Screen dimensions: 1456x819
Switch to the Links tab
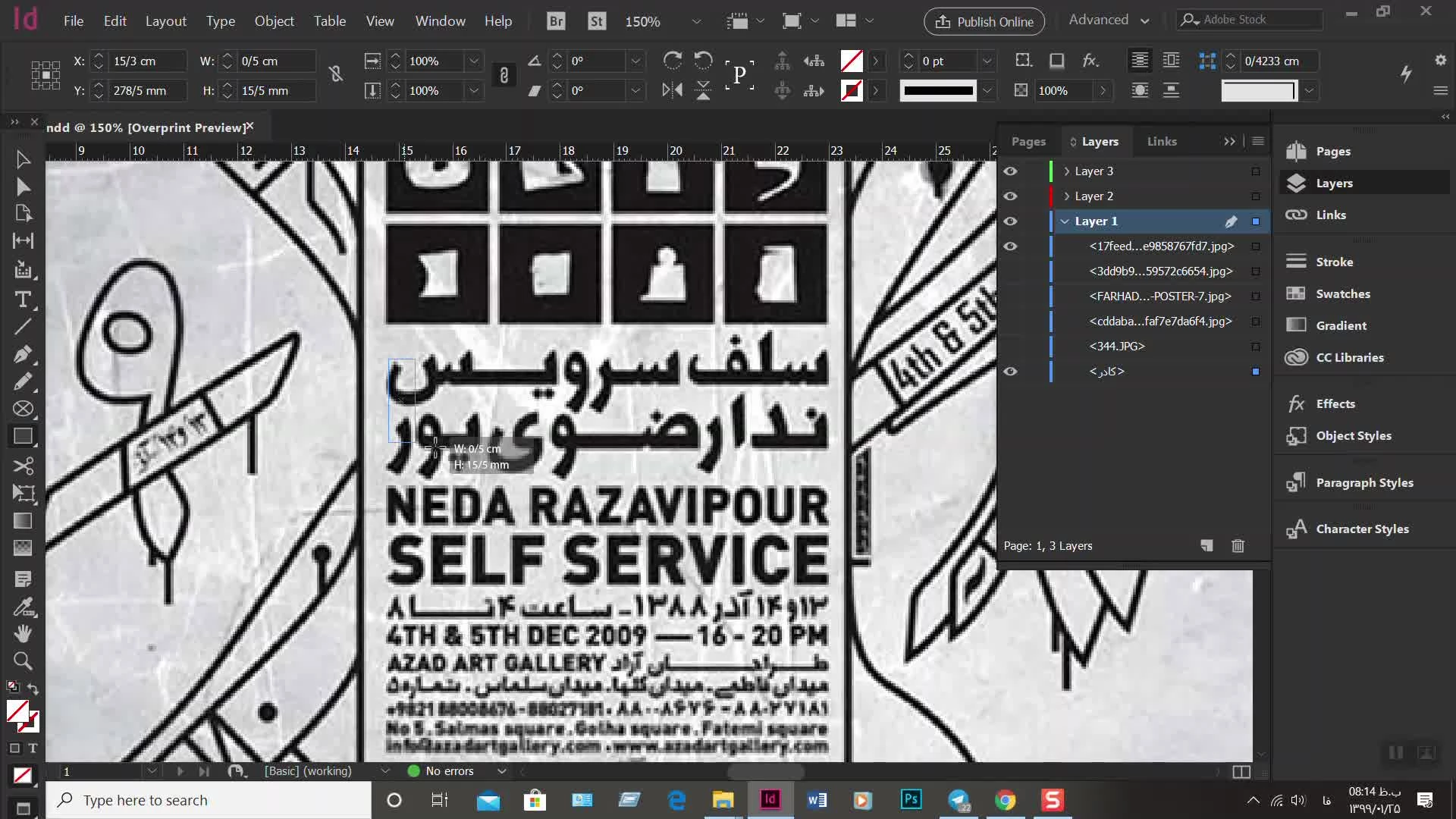[1162, 142]
